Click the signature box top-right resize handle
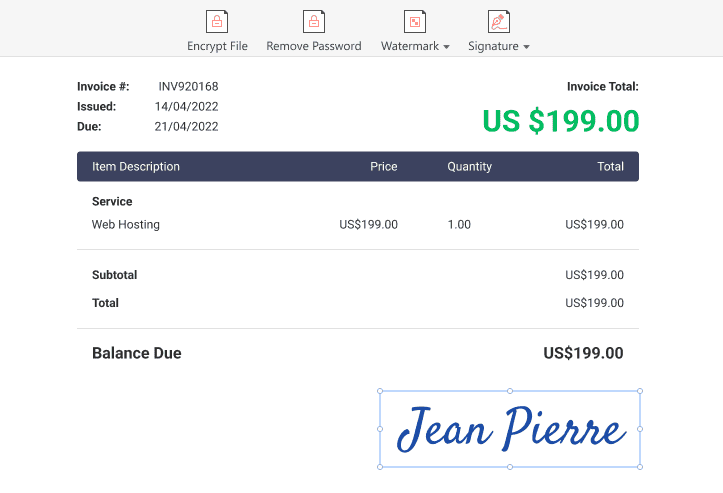This screenshot has height=493, width=723. pyautogui.click(x=640, y=391)
